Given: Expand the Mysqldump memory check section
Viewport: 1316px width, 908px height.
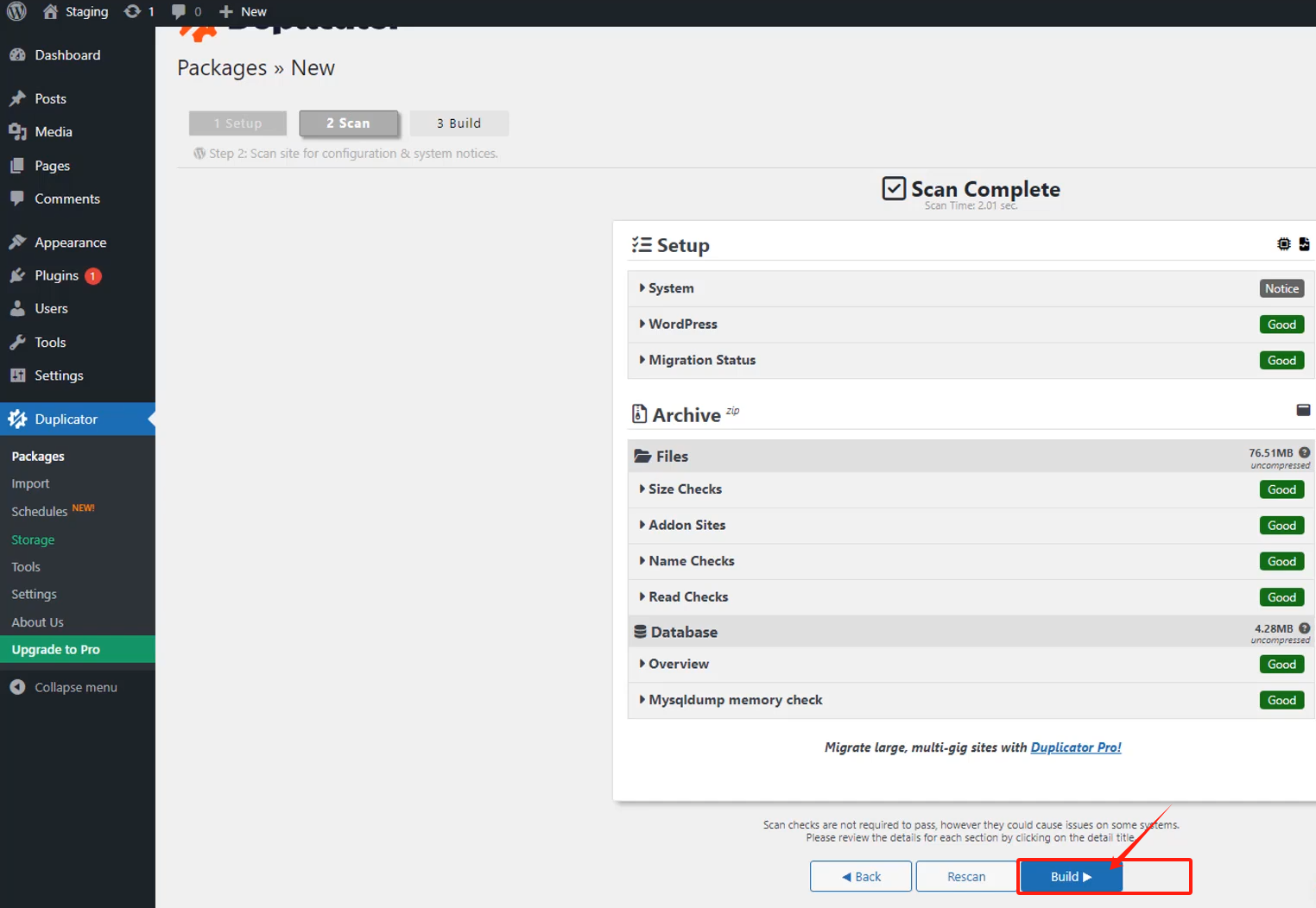Looking at the screenshot, I should point(735,699).
